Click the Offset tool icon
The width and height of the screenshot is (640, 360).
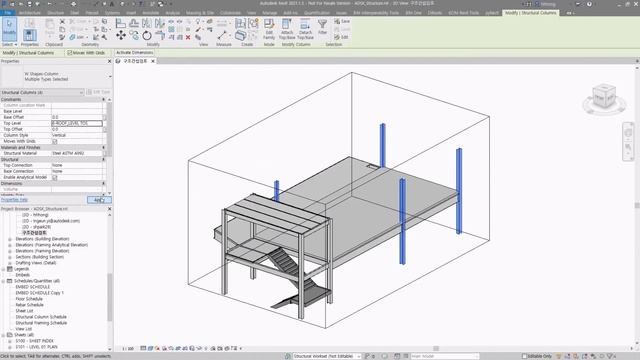pyautogui.click(x=134, y=23)
